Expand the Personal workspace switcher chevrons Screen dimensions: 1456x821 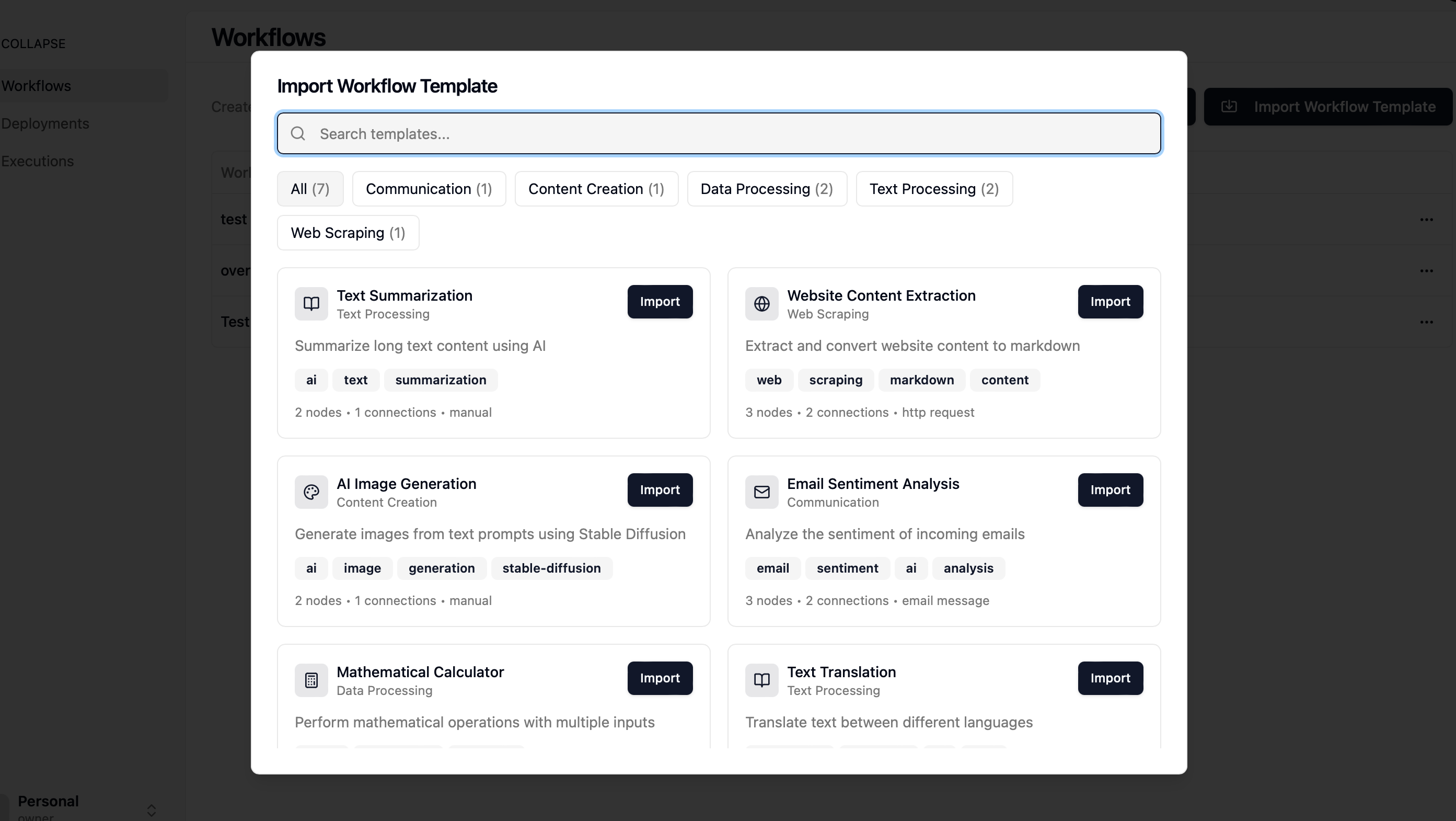pyautogui.click(x=151, y=809)
